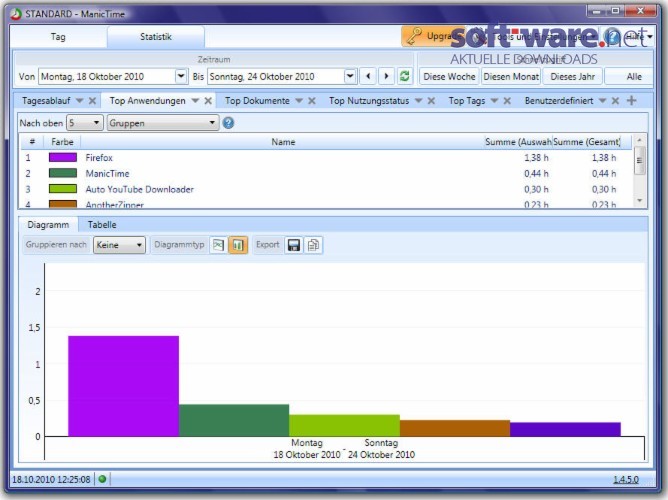
Task: Click the green status indicator in status bar
Action: pyautogui.click(x=102, y=479)
